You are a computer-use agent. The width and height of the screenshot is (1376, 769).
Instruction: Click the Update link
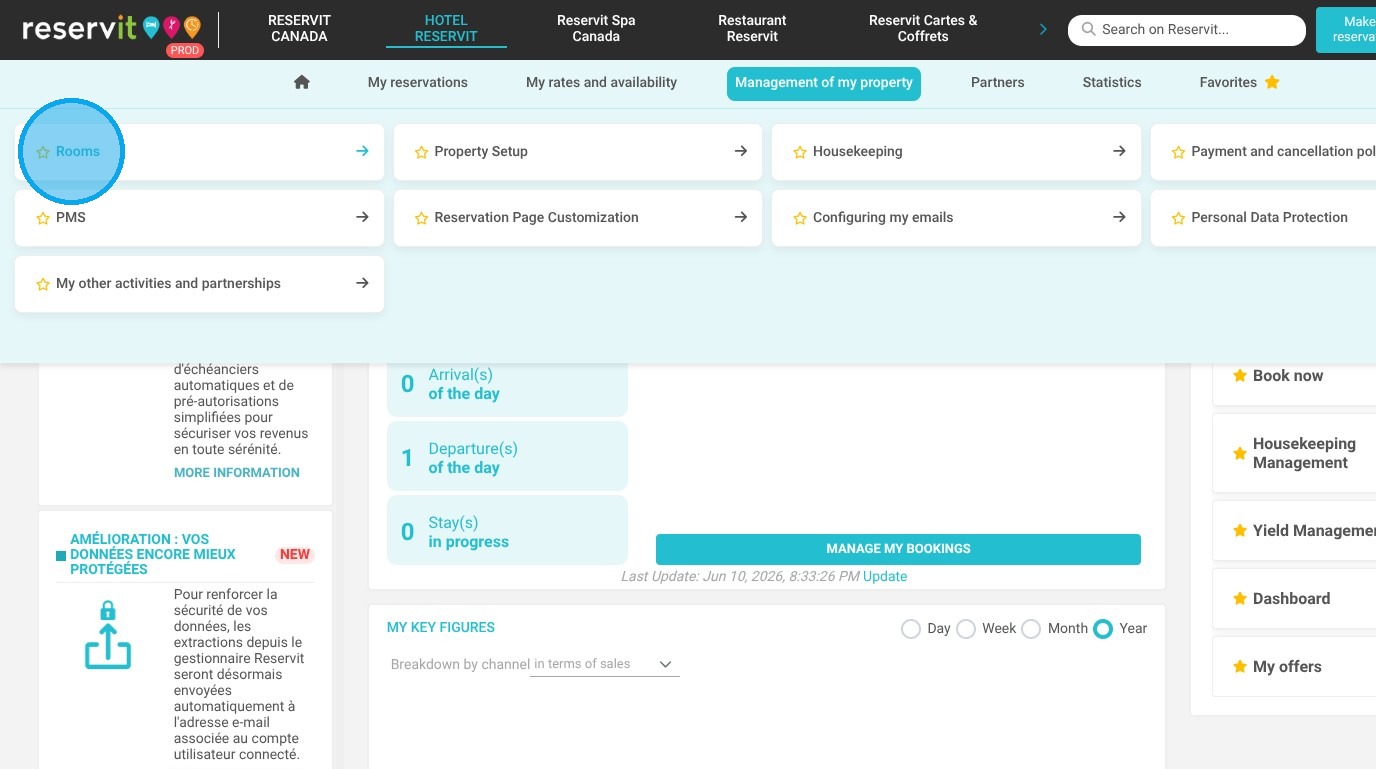click(885, 577)
